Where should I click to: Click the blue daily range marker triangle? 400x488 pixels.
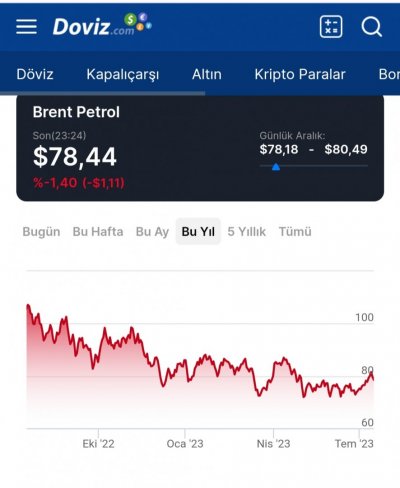pos(276,167)
